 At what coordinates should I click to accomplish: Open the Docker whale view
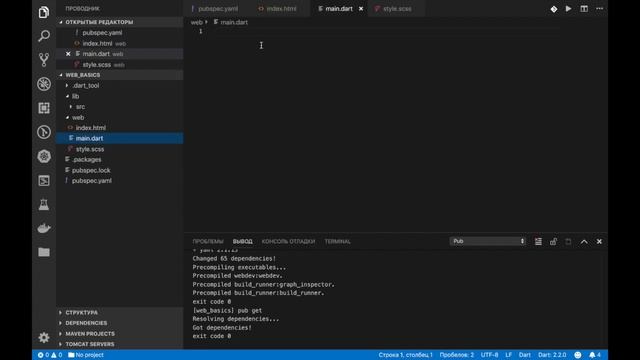click(x=44, y=228)
